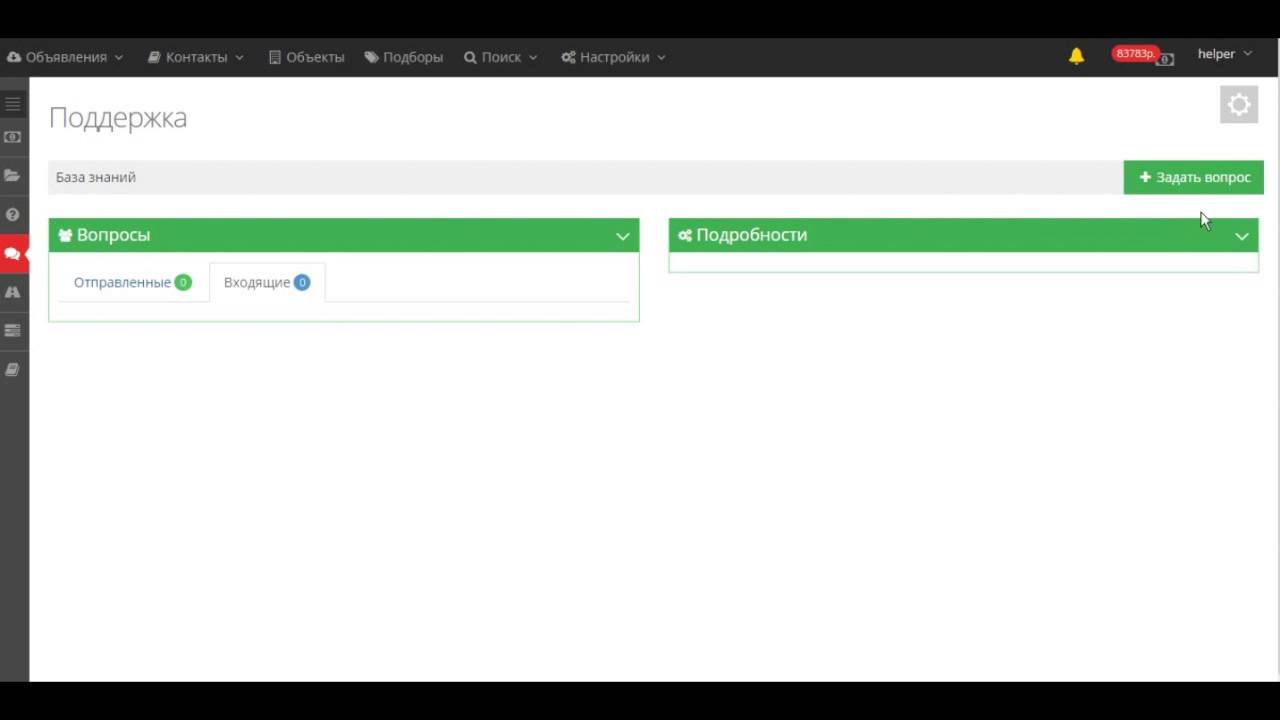1280x720 pixels.
Task: Select the red chat bubbles sidebar icon
Action: pyautogui.click(x=13, y=254)
